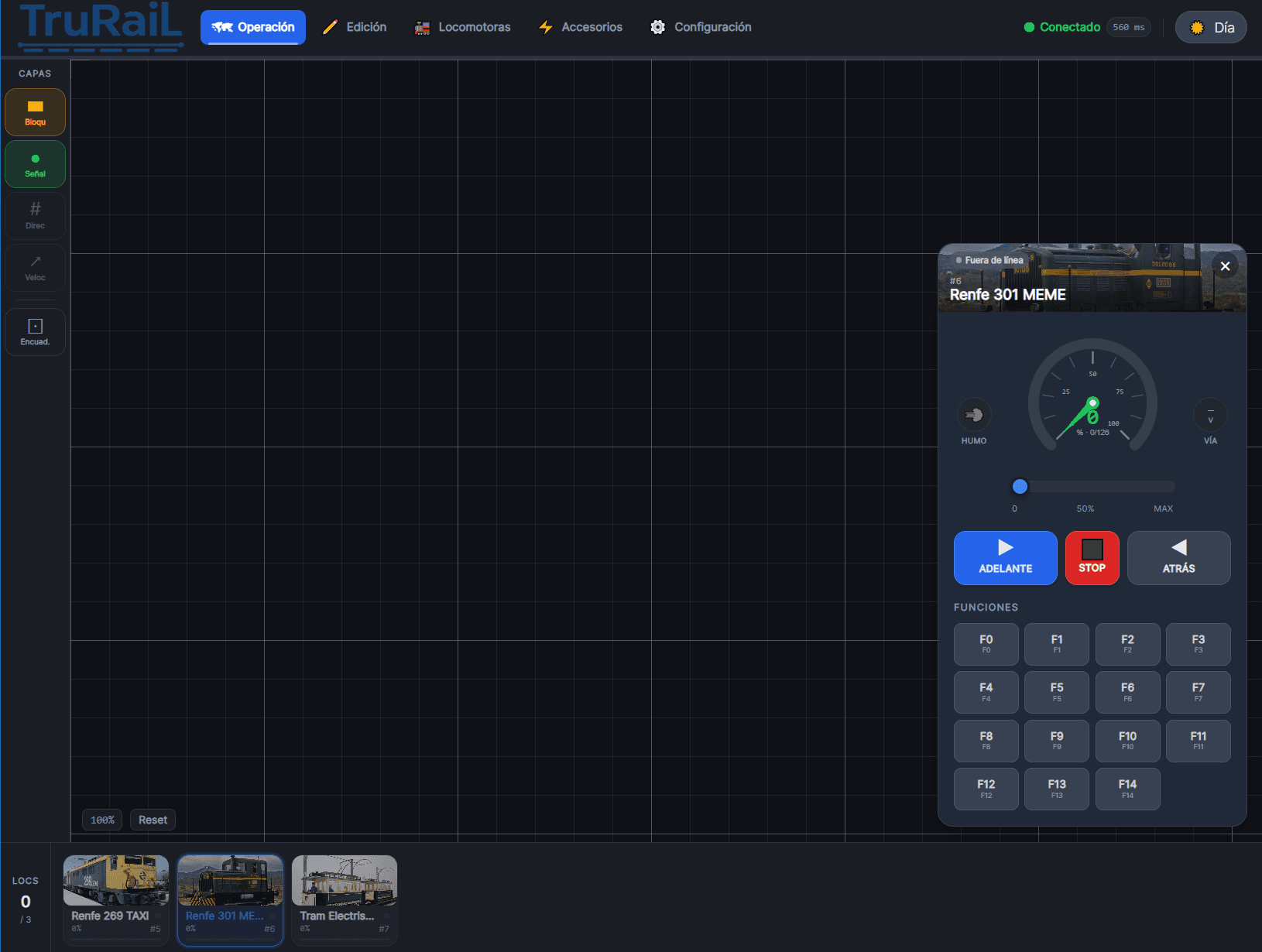Toggle function F4

986,692
